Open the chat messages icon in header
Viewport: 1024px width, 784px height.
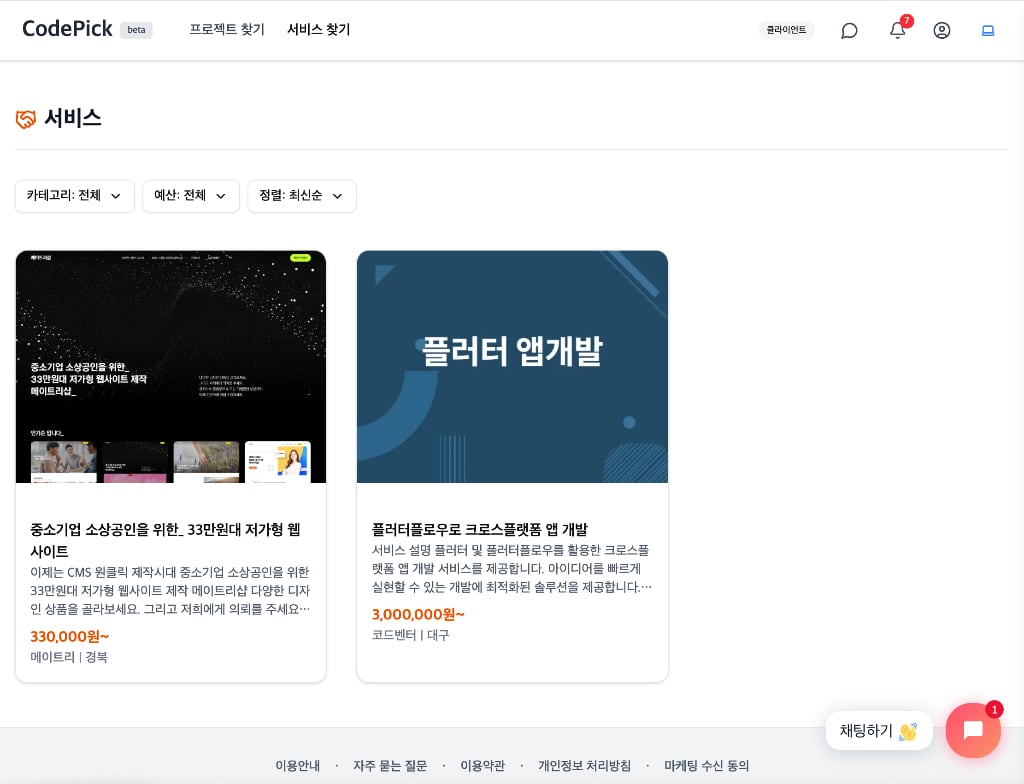(x=849, y=30)
